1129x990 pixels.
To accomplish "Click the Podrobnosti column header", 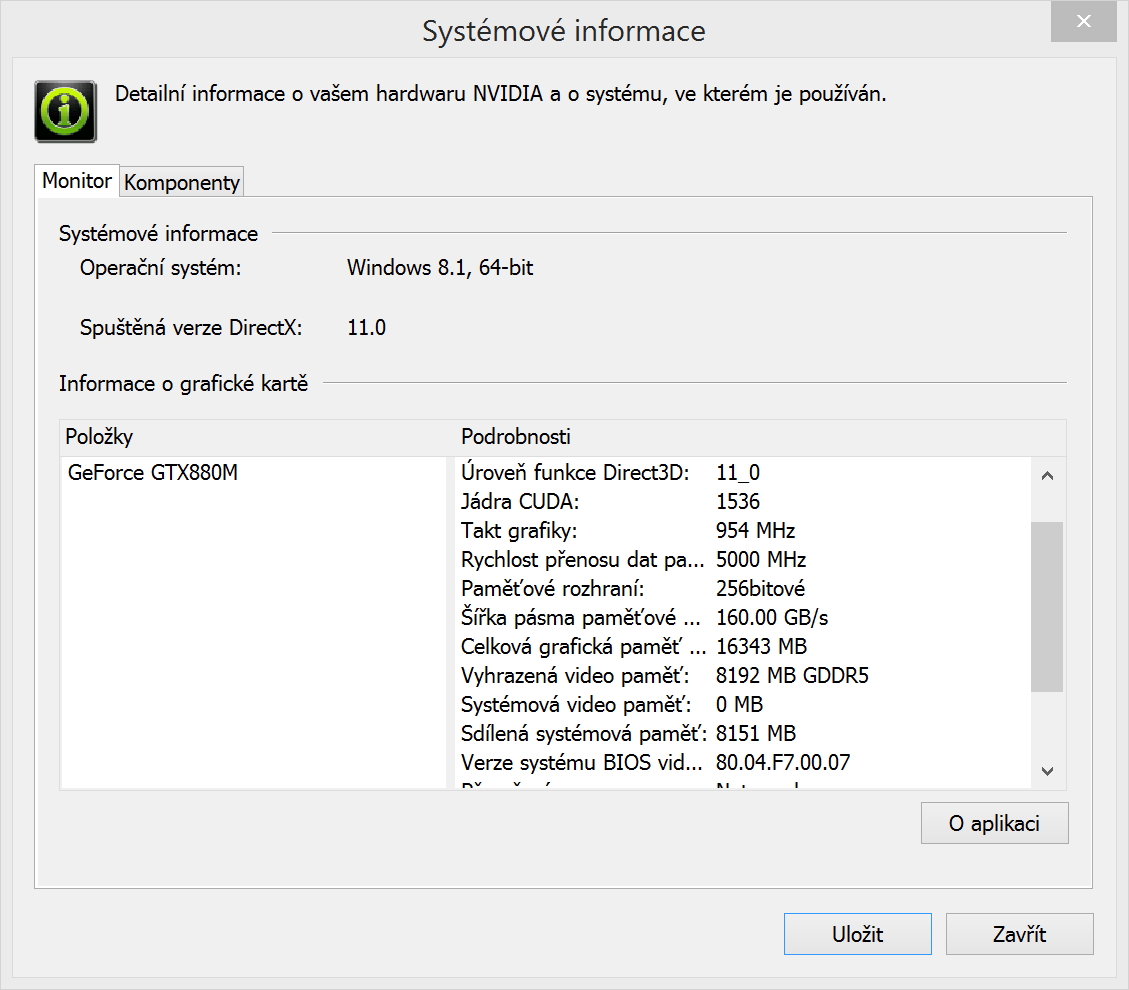I will point(516,437).
